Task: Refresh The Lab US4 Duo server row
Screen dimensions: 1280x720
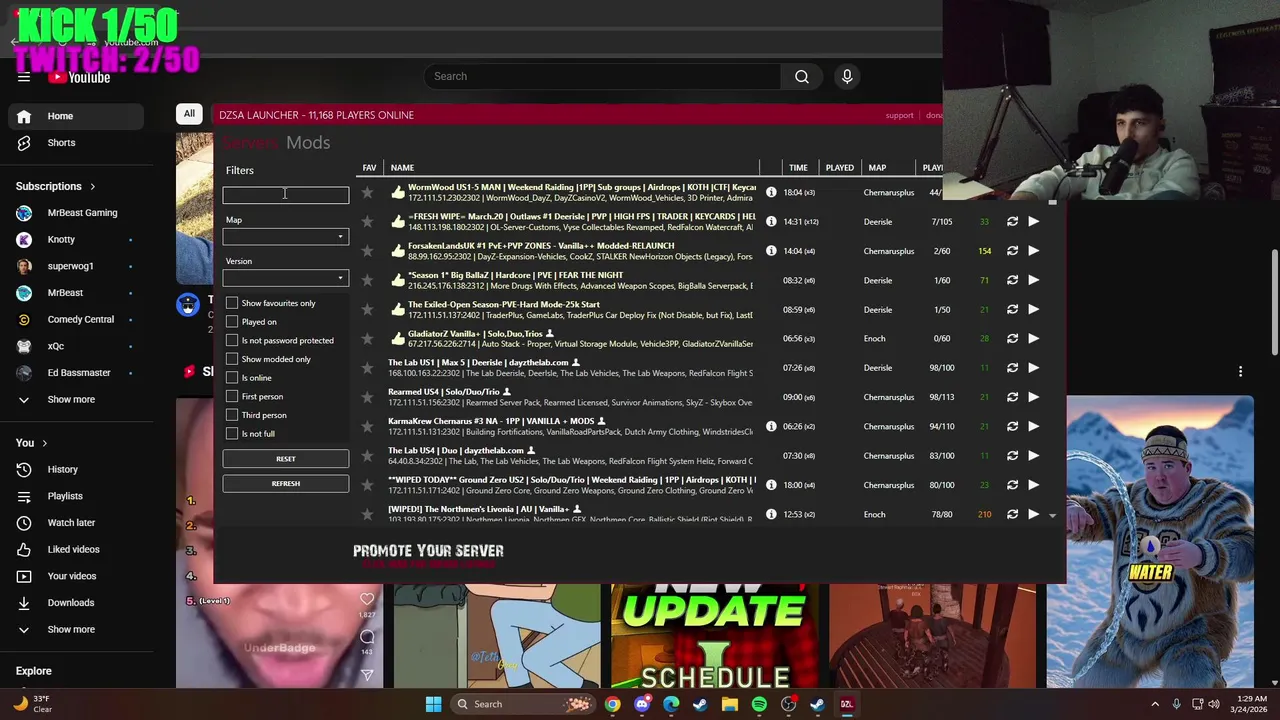Action: (x=1012, y=456)
